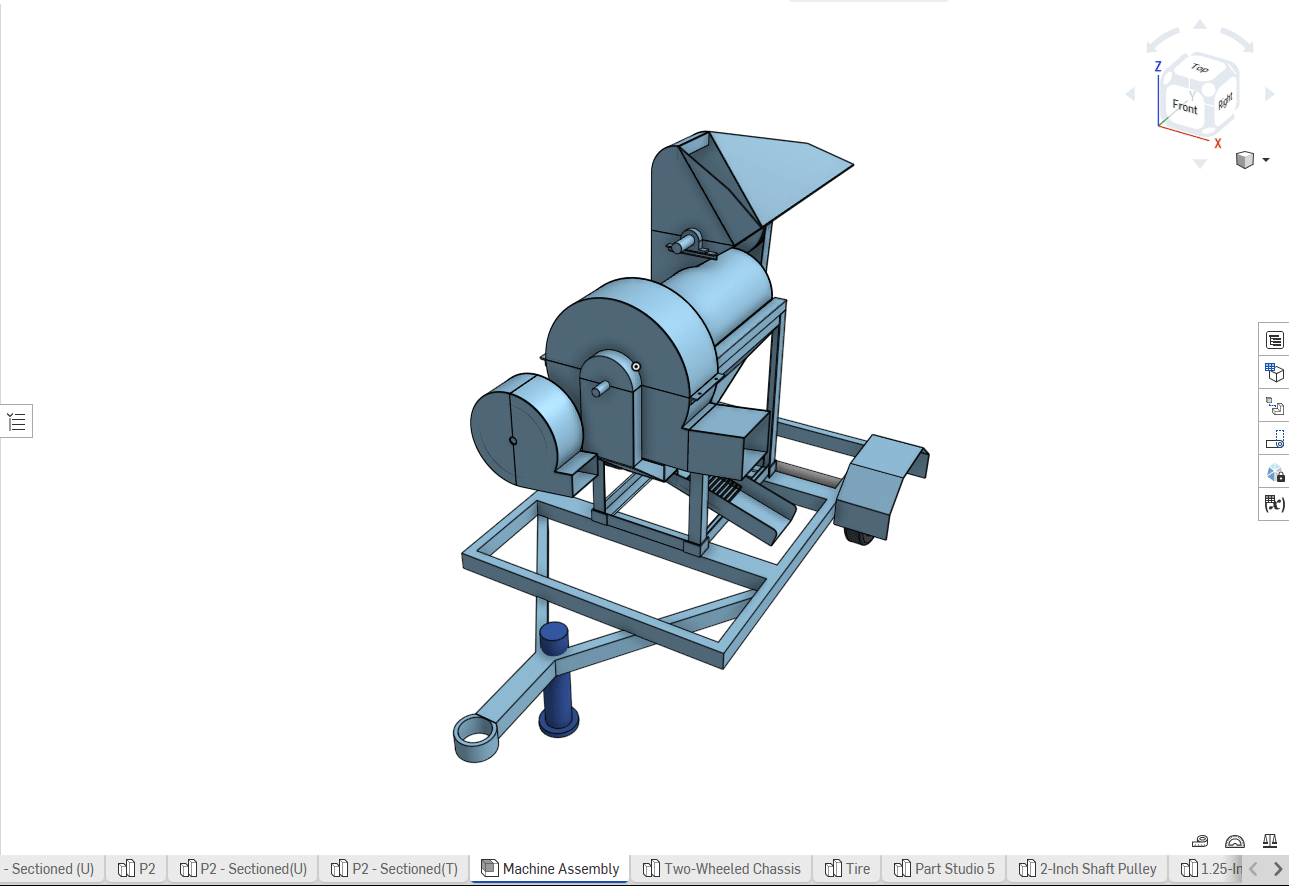Open the Exploded views panel icon
This screenshot has height=886, width=1289.
coord(1274,406)
